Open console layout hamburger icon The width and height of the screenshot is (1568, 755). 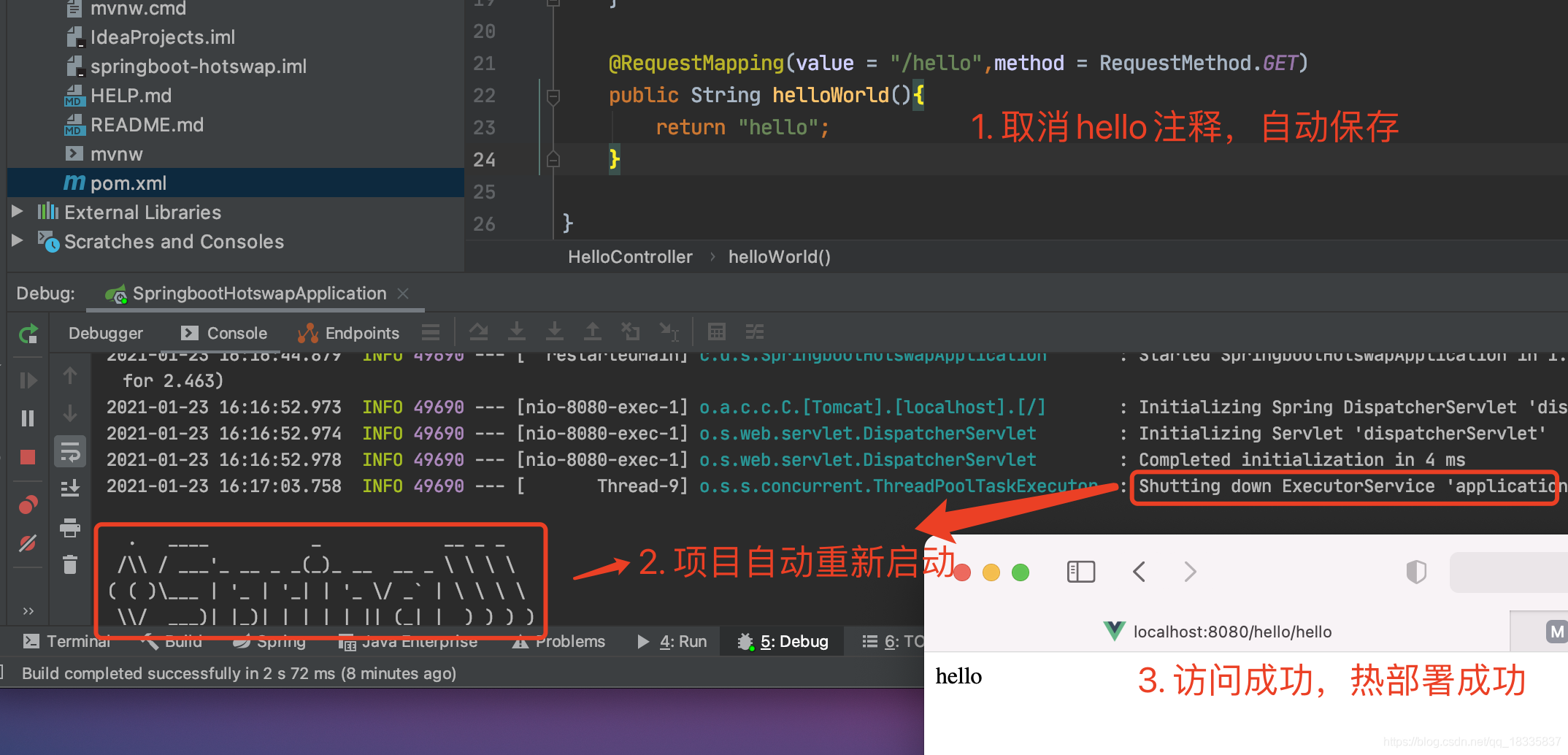(x=431, y=333)
